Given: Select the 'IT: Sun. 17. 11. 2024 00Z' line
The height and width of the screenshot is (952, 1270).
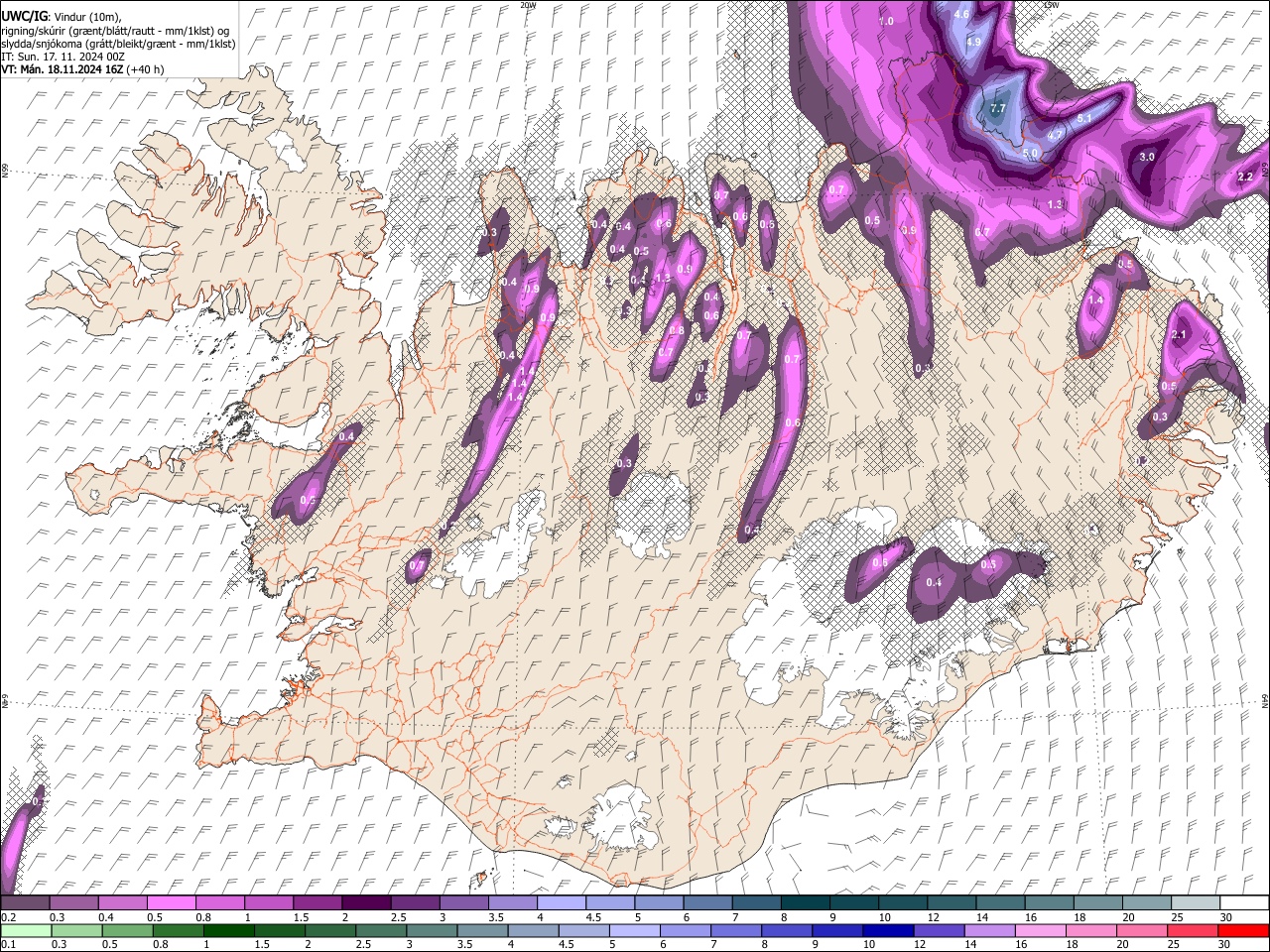Looking at the screenshot, I should [63, 57].
